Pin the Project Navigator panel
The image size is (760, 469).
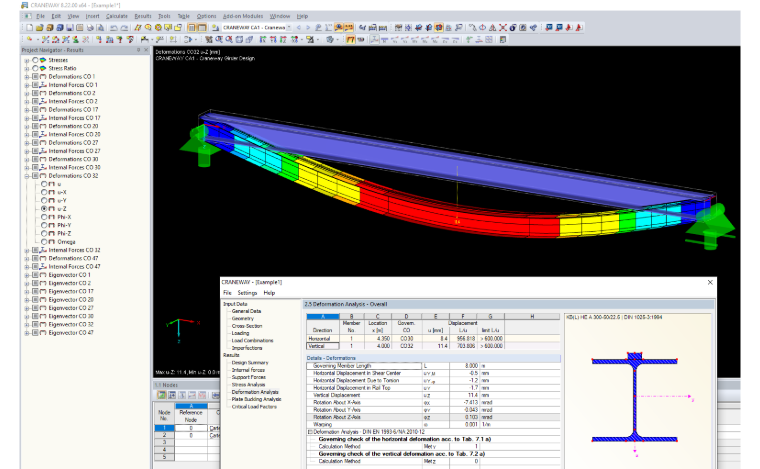point(139,50)
